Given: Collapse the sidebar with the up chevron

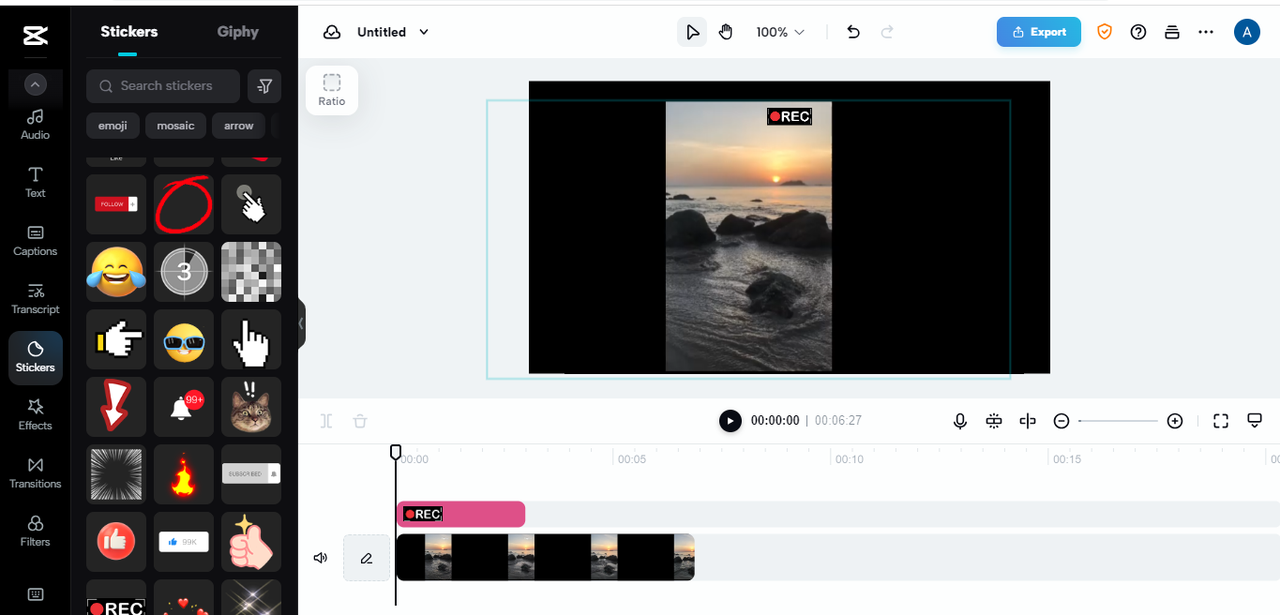Looking at the screenshot, I should pos(35,85).
